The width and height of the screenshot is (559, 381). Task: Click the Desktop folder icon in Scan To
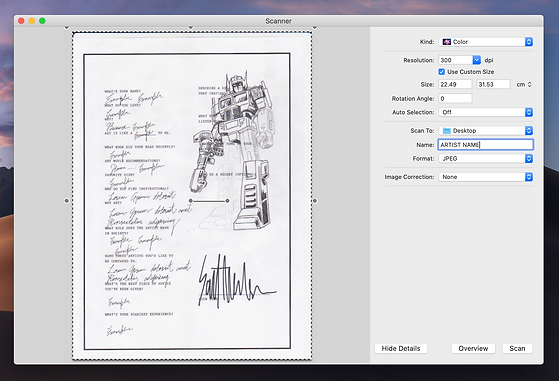(447, 131)
